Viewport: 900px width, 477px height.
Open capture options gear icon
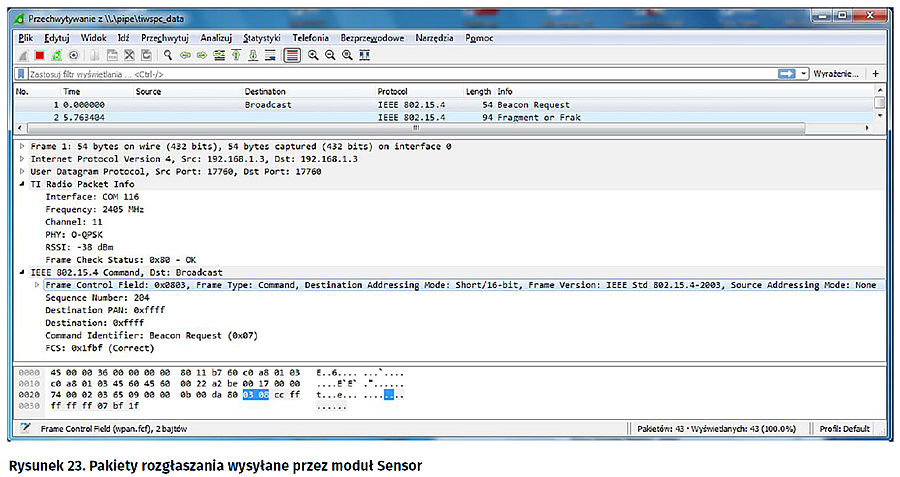[73, 55]
